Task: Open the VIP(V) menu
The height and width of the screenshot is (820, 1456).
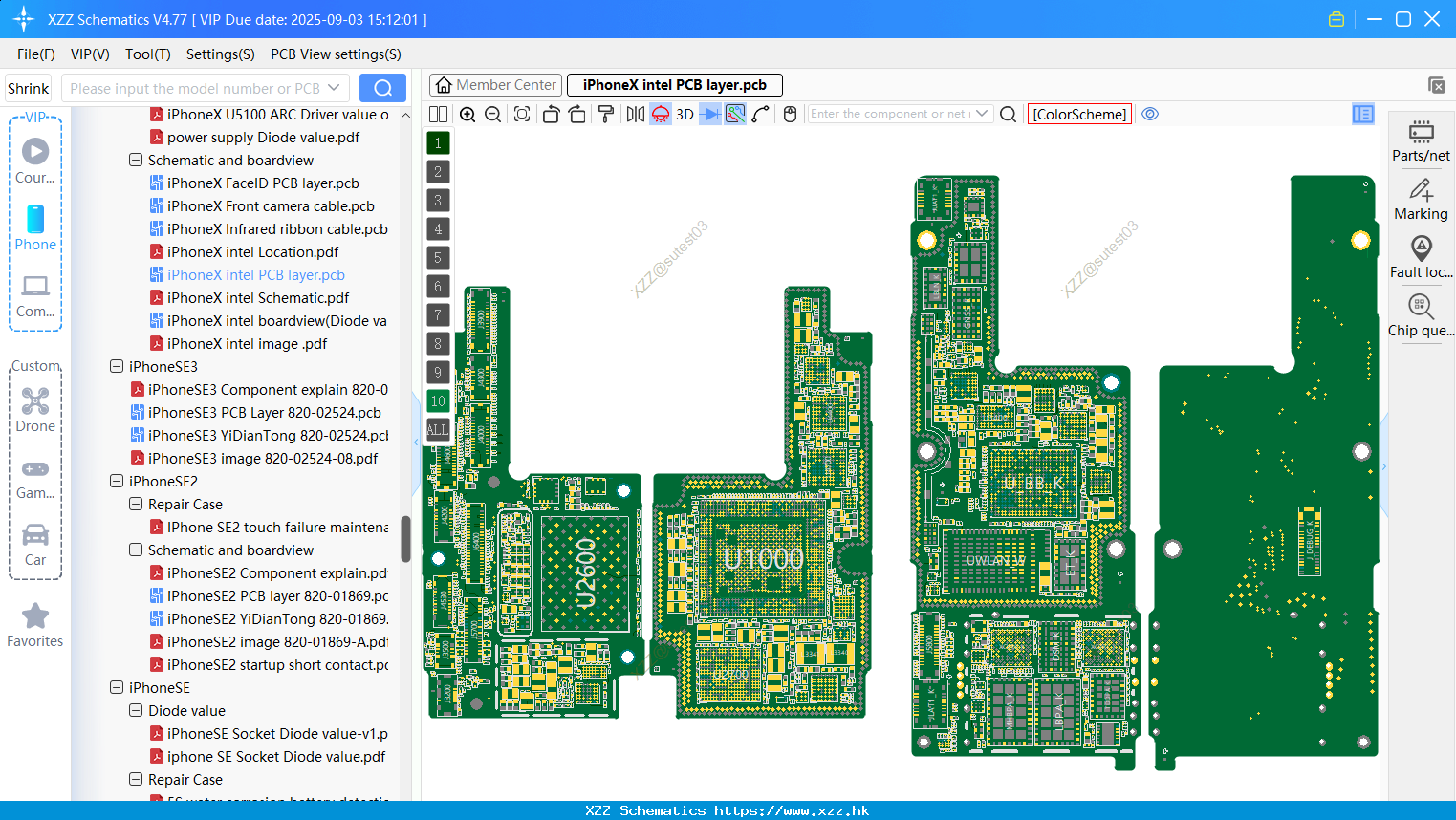Action: (90, 54)
